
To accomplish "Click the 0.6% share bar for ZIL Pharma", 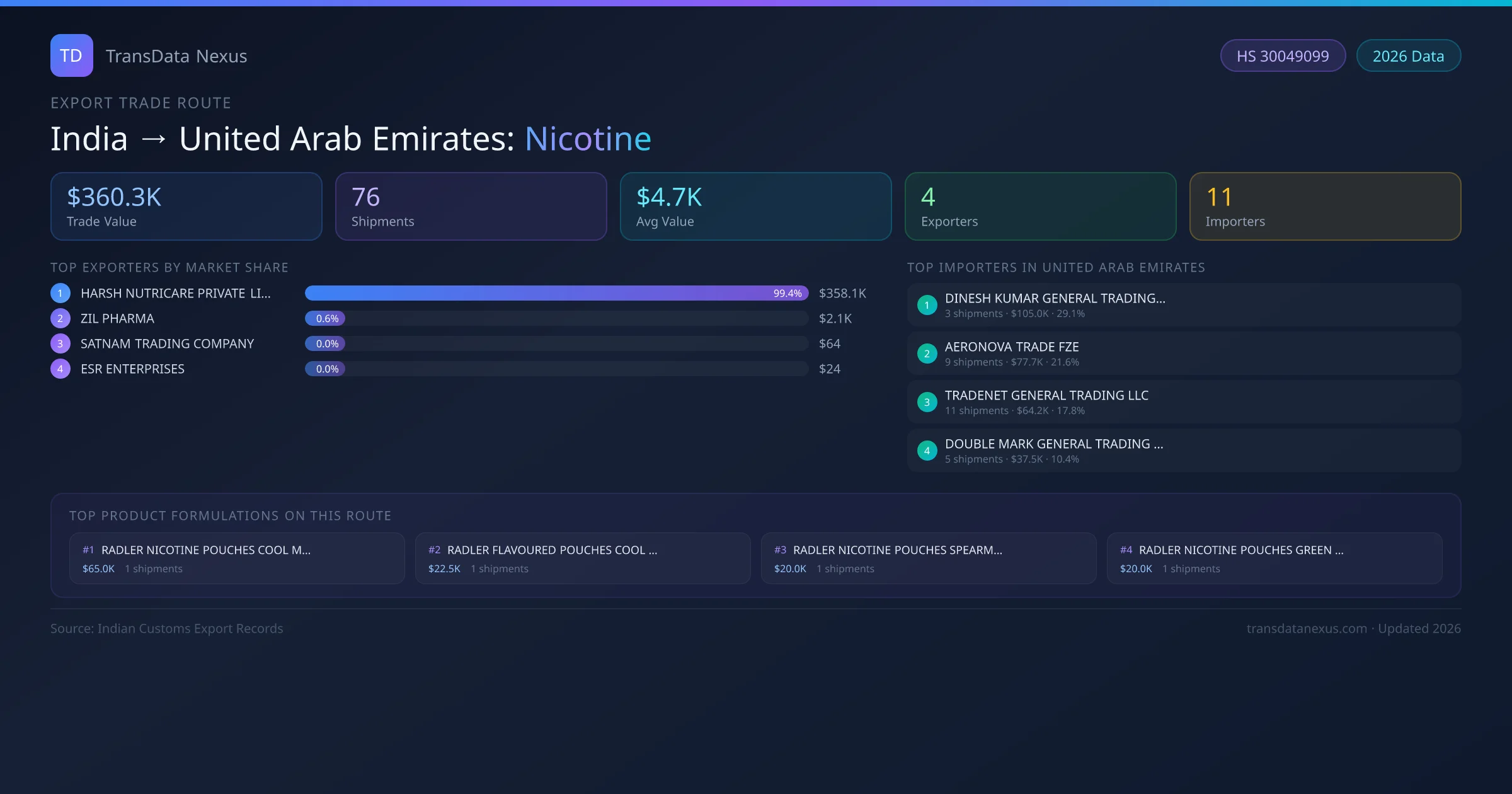I will pyautogui.click(x=325, y=318).
